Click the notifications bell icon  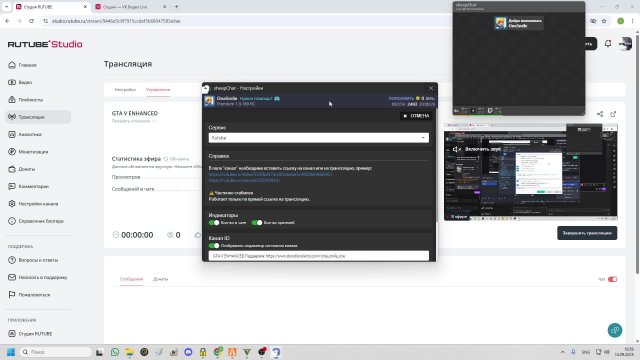(608, 44)
